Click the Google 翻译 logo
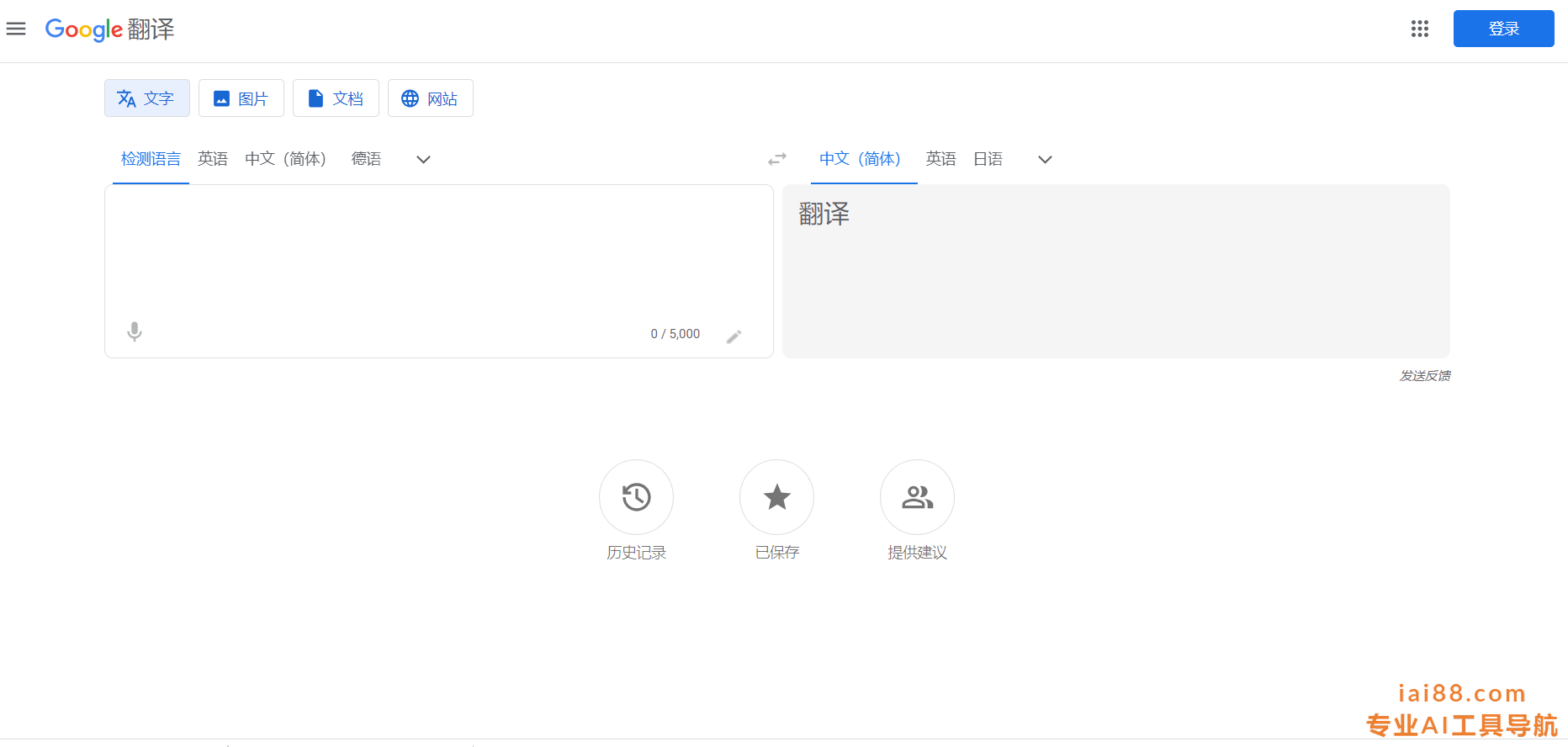 109,29
